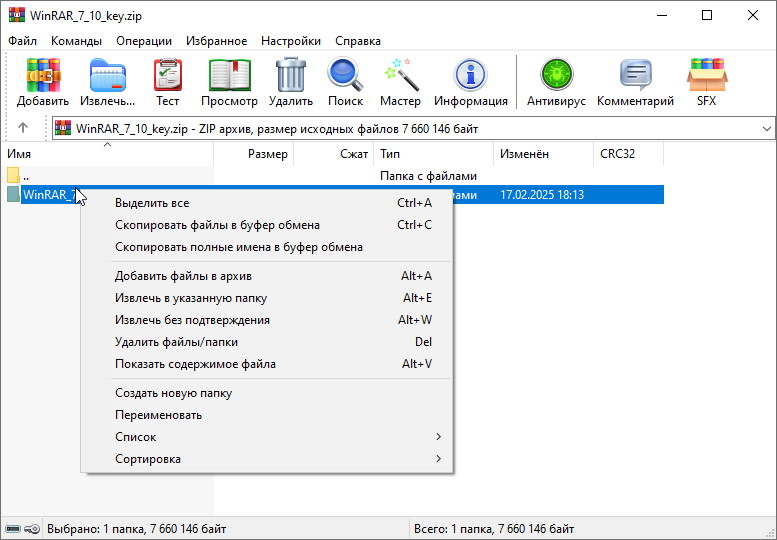Screen dimensions: 777x540
Task: Choose Скопировать файлы в буфер обмена
Action: click(268, 225)
